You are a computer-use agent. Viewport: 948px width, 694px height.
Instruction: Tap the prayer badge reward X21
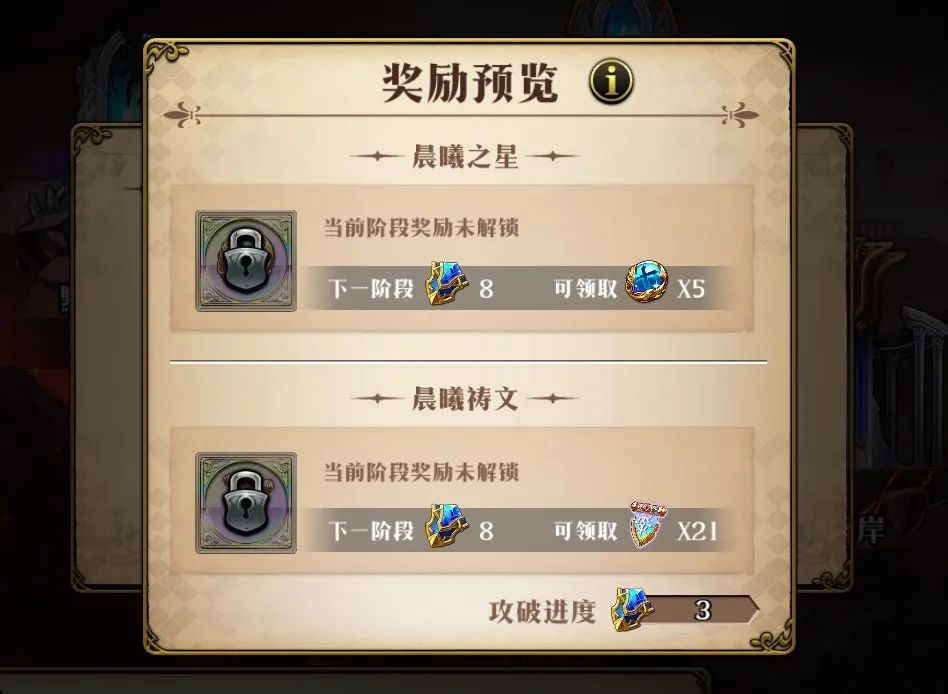[x=647, y=524]
